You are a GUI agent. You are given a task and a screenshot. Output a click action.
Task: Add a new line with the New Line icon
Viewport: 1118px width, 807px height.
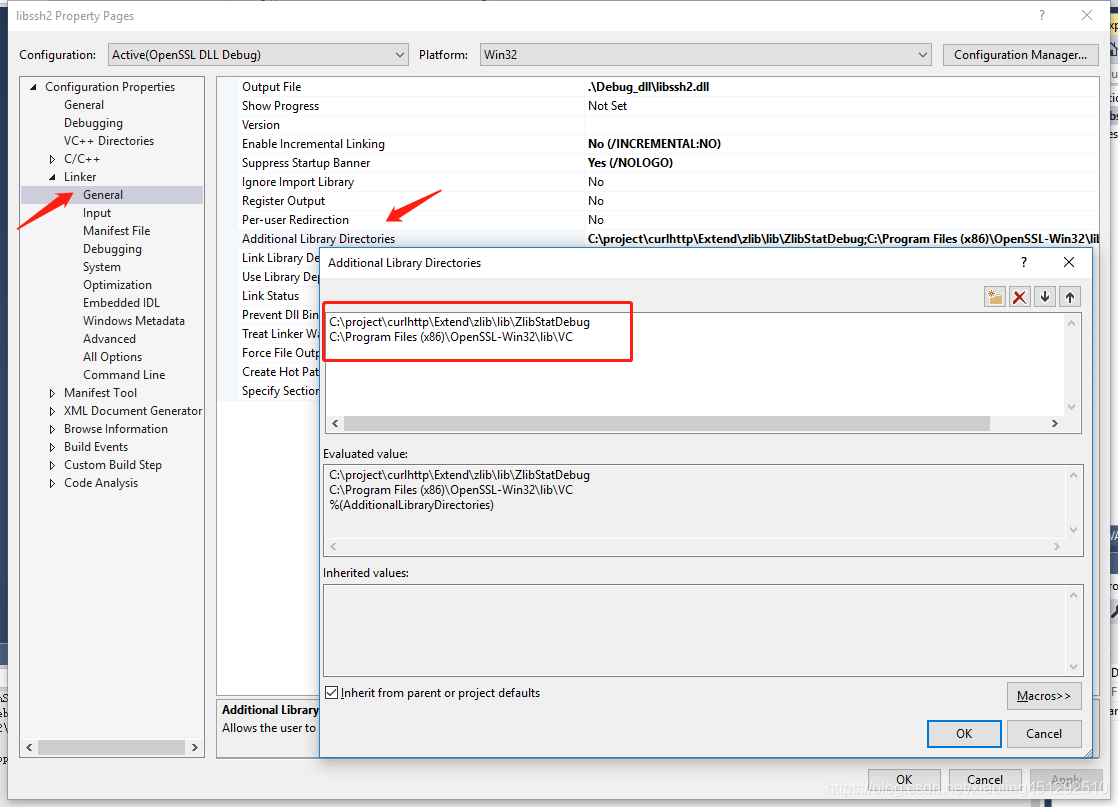coord(994,296)
